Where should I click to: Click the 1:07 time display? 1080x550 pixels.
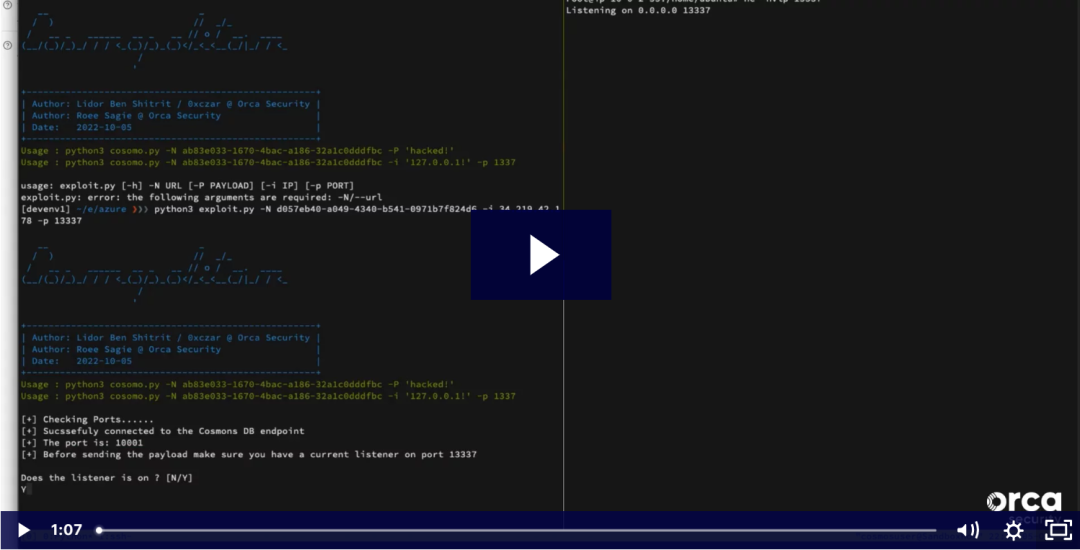coord(66,530)
